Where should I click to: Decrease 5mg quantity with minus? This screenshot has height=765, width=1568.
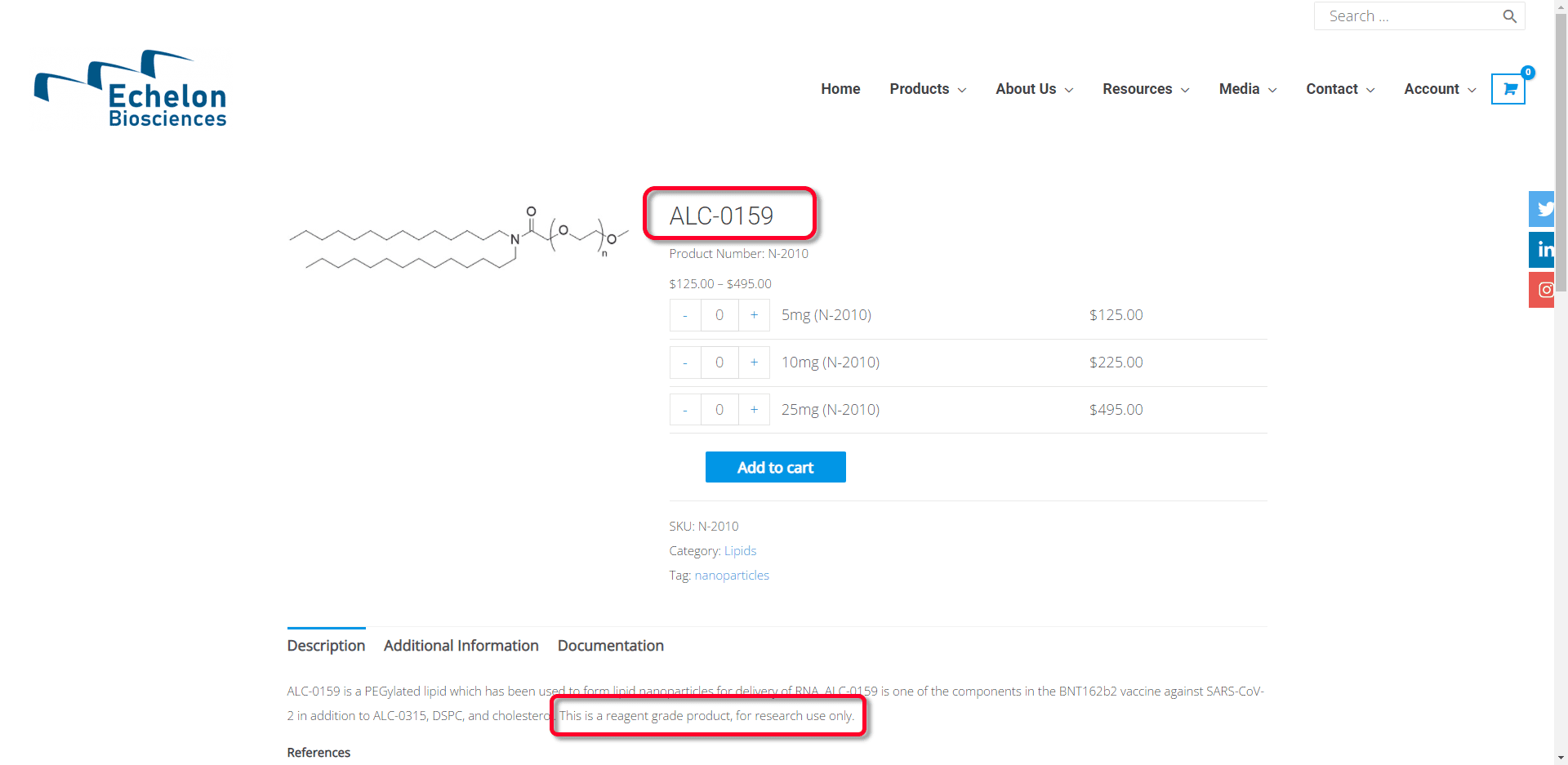coord(685,315)
